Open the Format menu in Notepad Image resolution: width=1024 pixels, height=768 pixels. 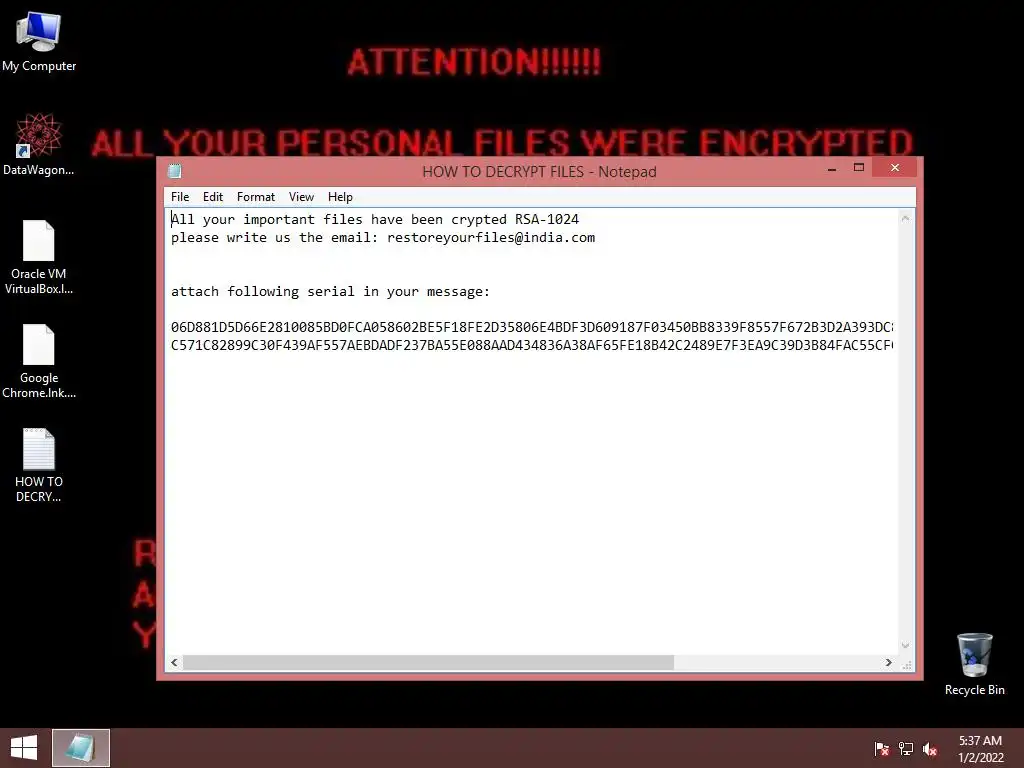pos(255,197)
